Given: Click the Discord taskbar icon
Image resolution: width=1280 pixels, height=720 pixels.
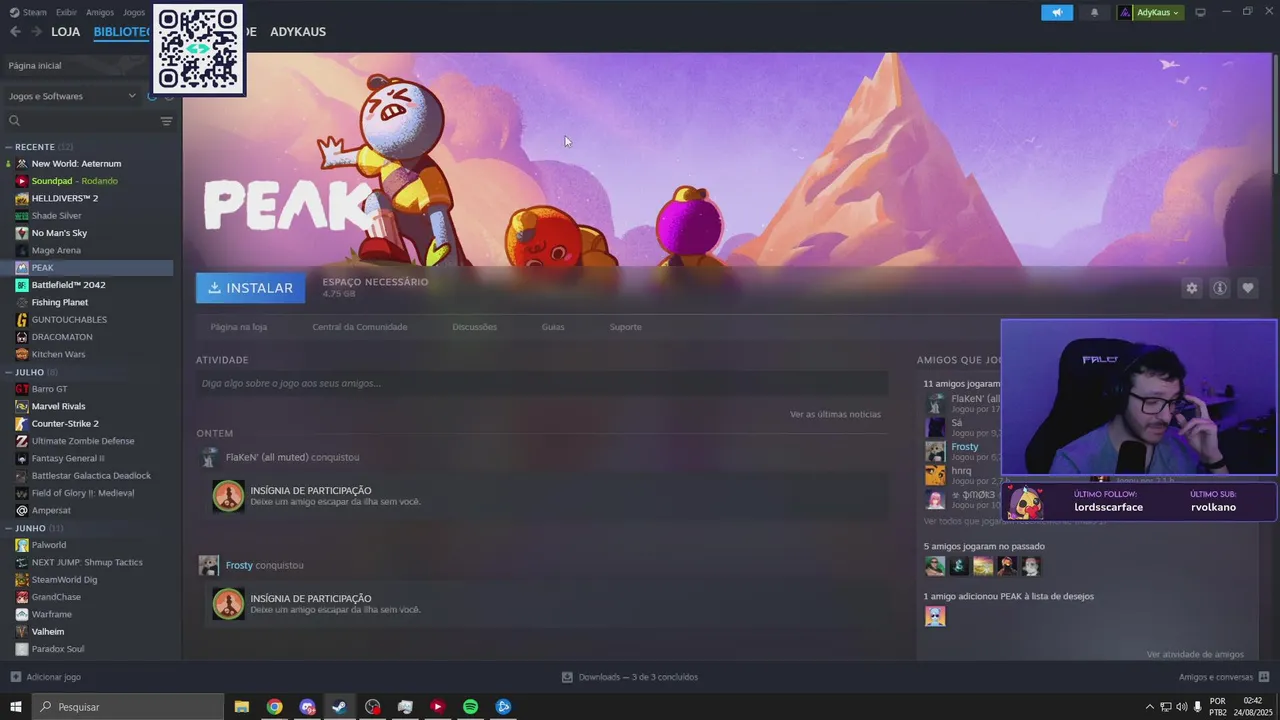Looking at the screenshot, I should [x=307, y=707].
